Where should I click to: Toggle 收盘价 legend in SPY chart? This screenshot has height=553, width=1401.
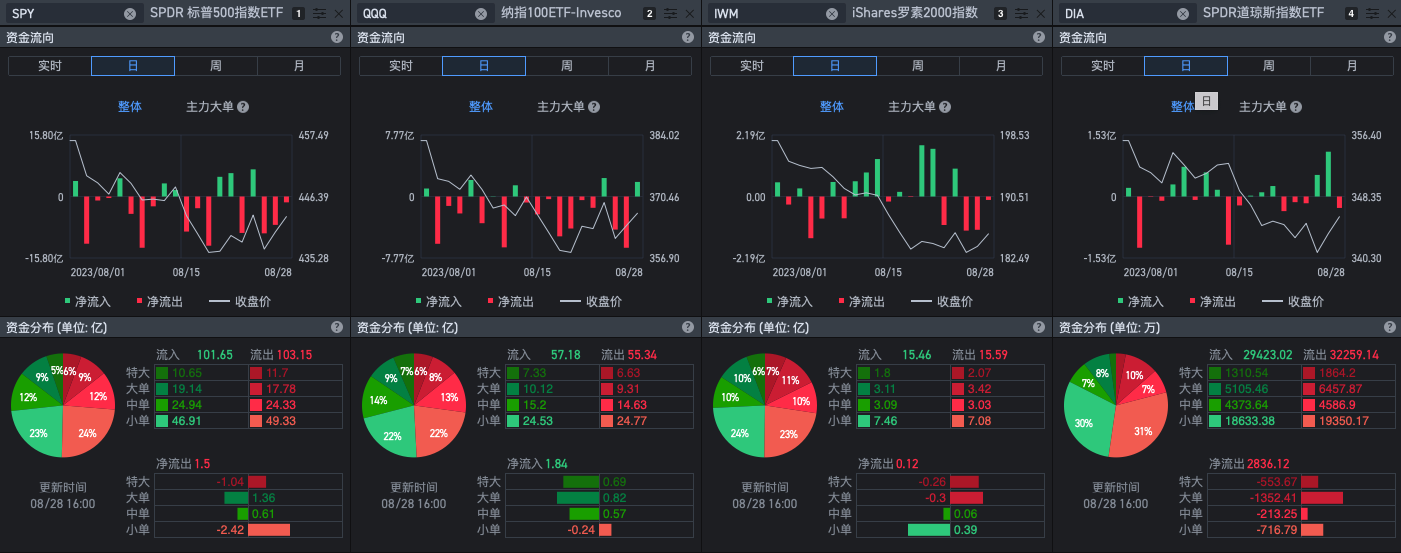[x=239, y=301]
